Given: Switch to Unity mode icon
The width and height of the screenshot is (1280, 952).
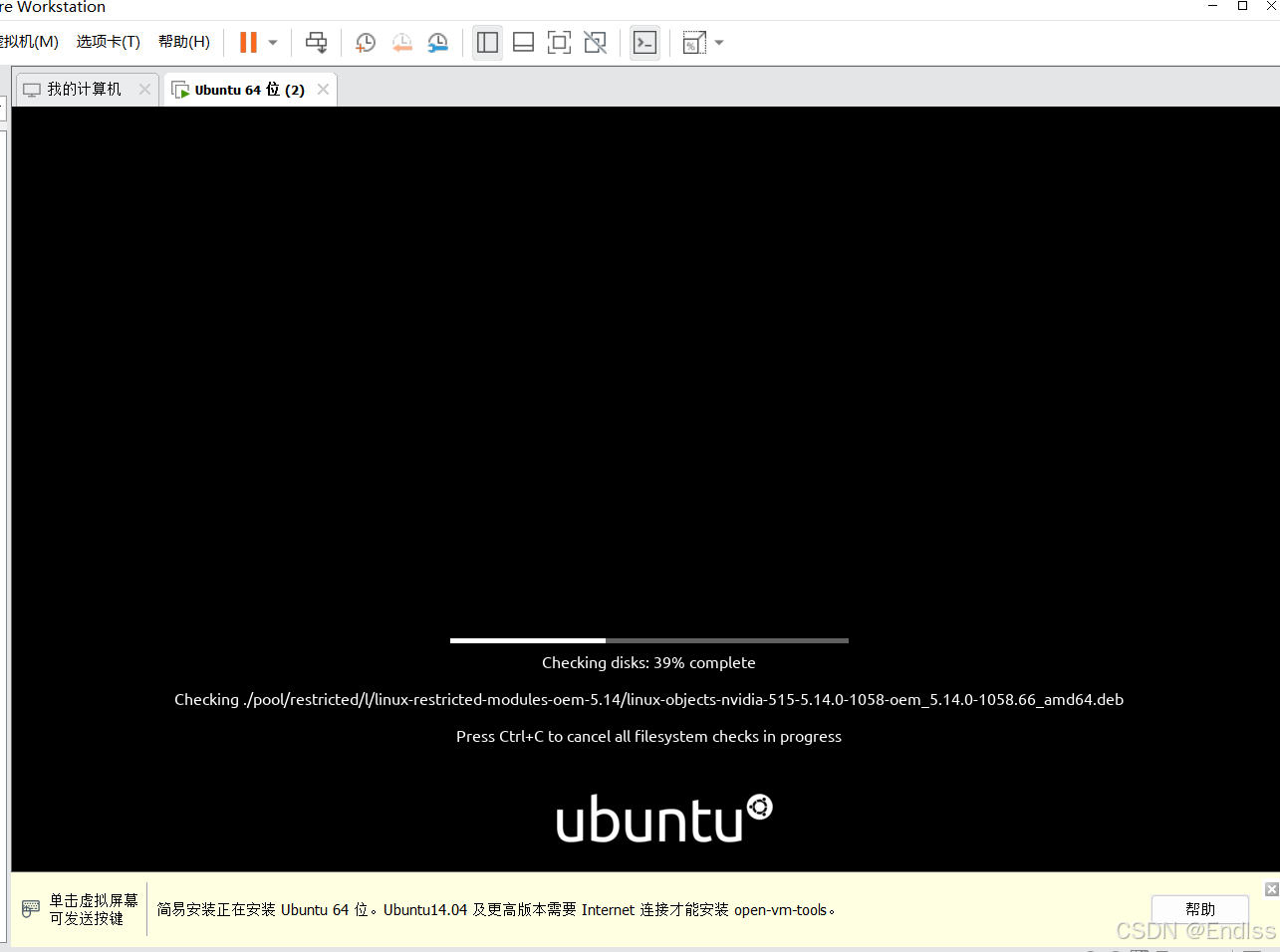Looking at the screenshot, I should point(595,43).
